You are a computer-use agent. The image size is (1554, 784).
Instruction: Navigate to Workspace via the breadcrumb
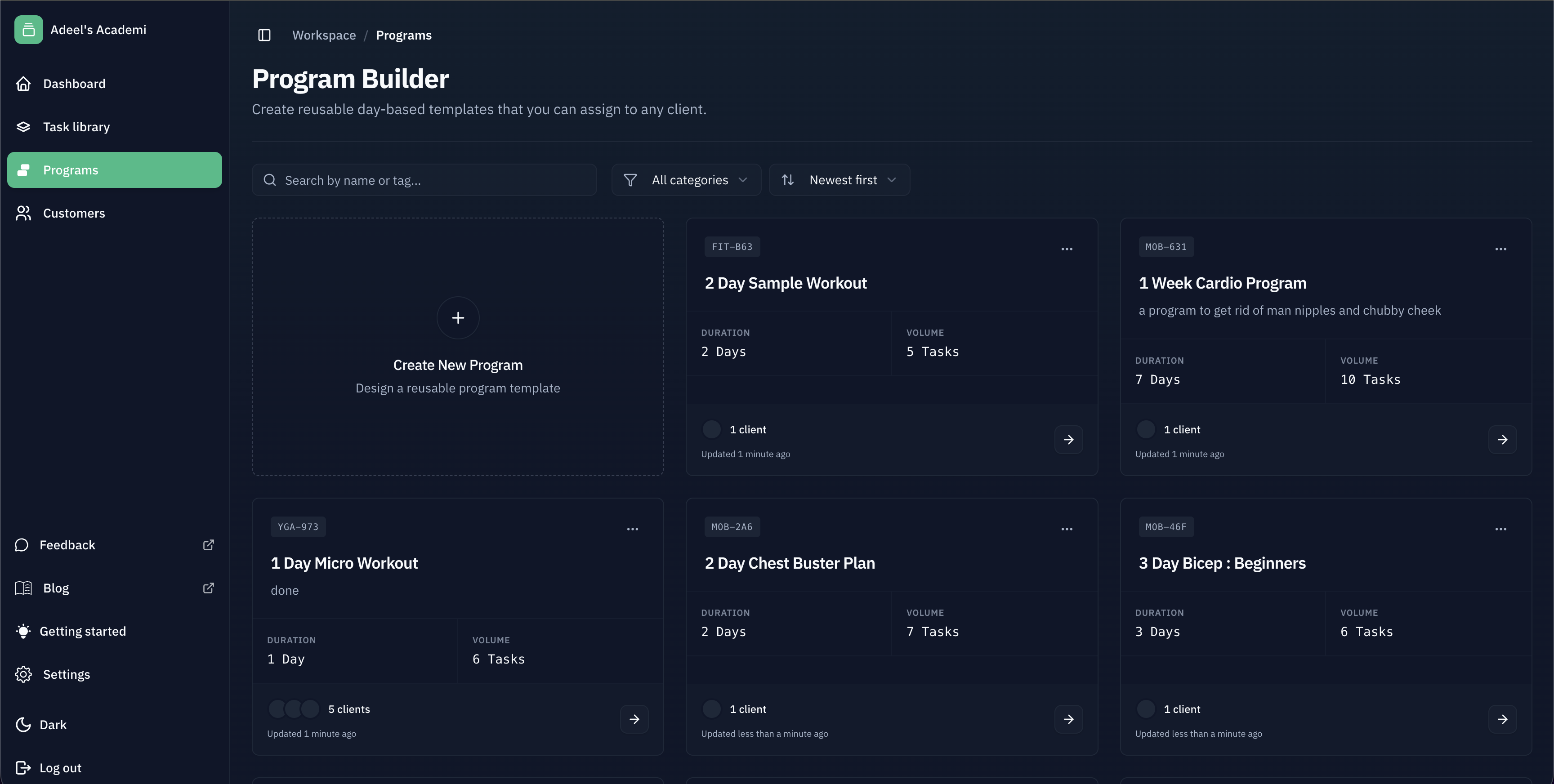tap(324, 35)
